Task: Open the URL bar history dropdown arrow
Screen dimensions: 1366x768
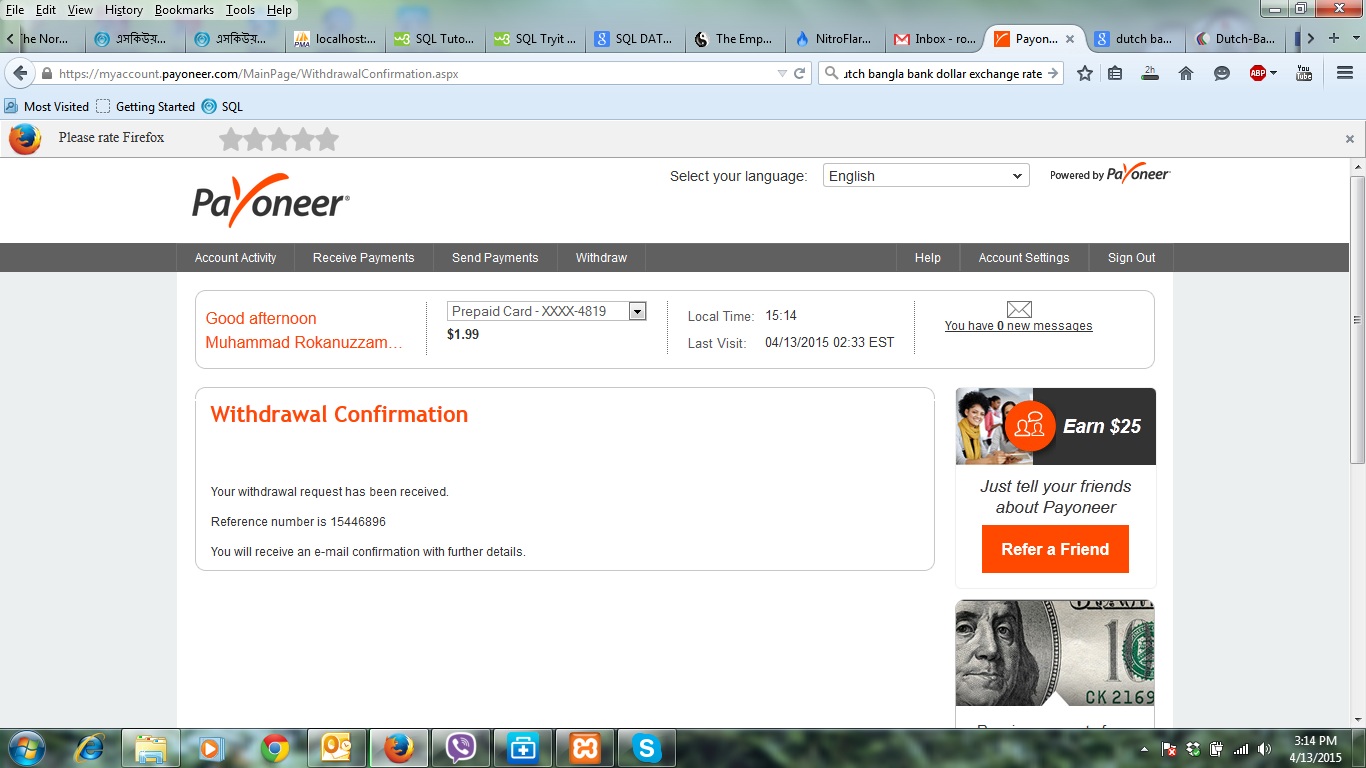Action: [782, 73]
